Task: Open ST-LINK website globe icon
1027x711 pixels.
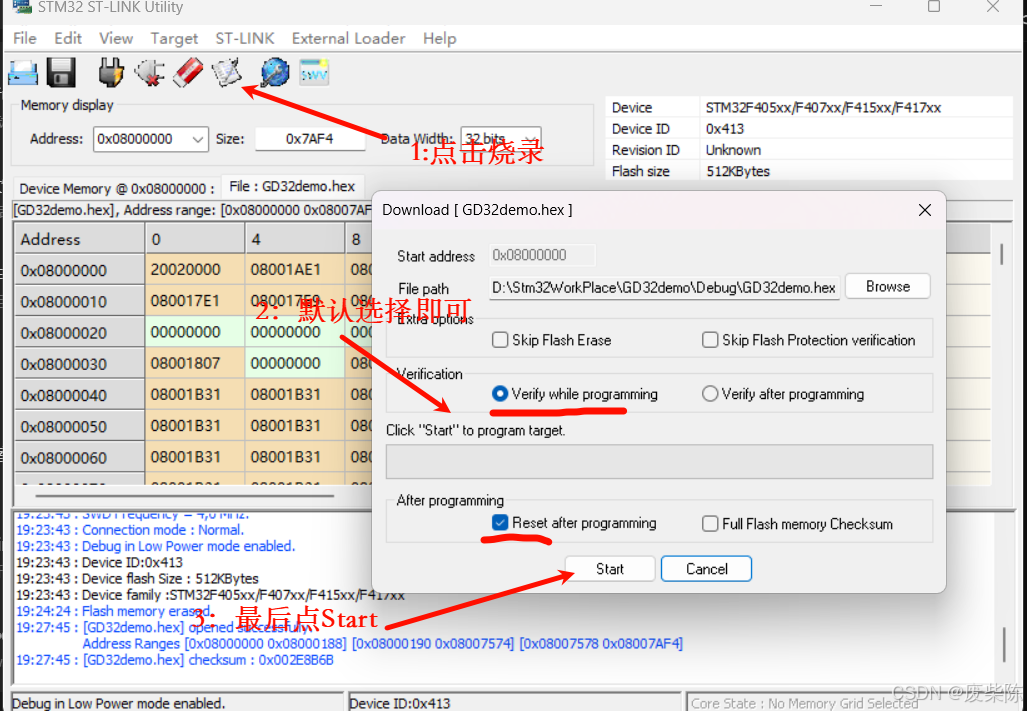Action: click(275, 73)
